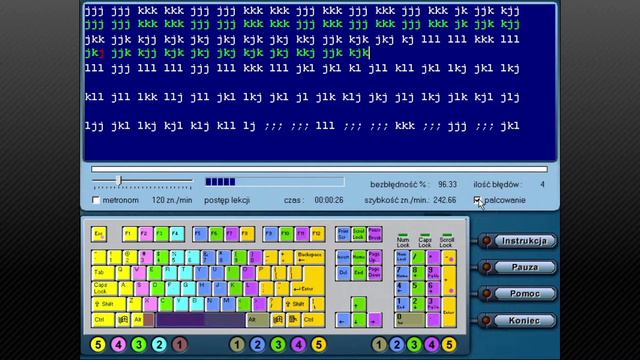Open the Instrukcja button
This screenshot has width=640, height=360.
tap(524, 241)
